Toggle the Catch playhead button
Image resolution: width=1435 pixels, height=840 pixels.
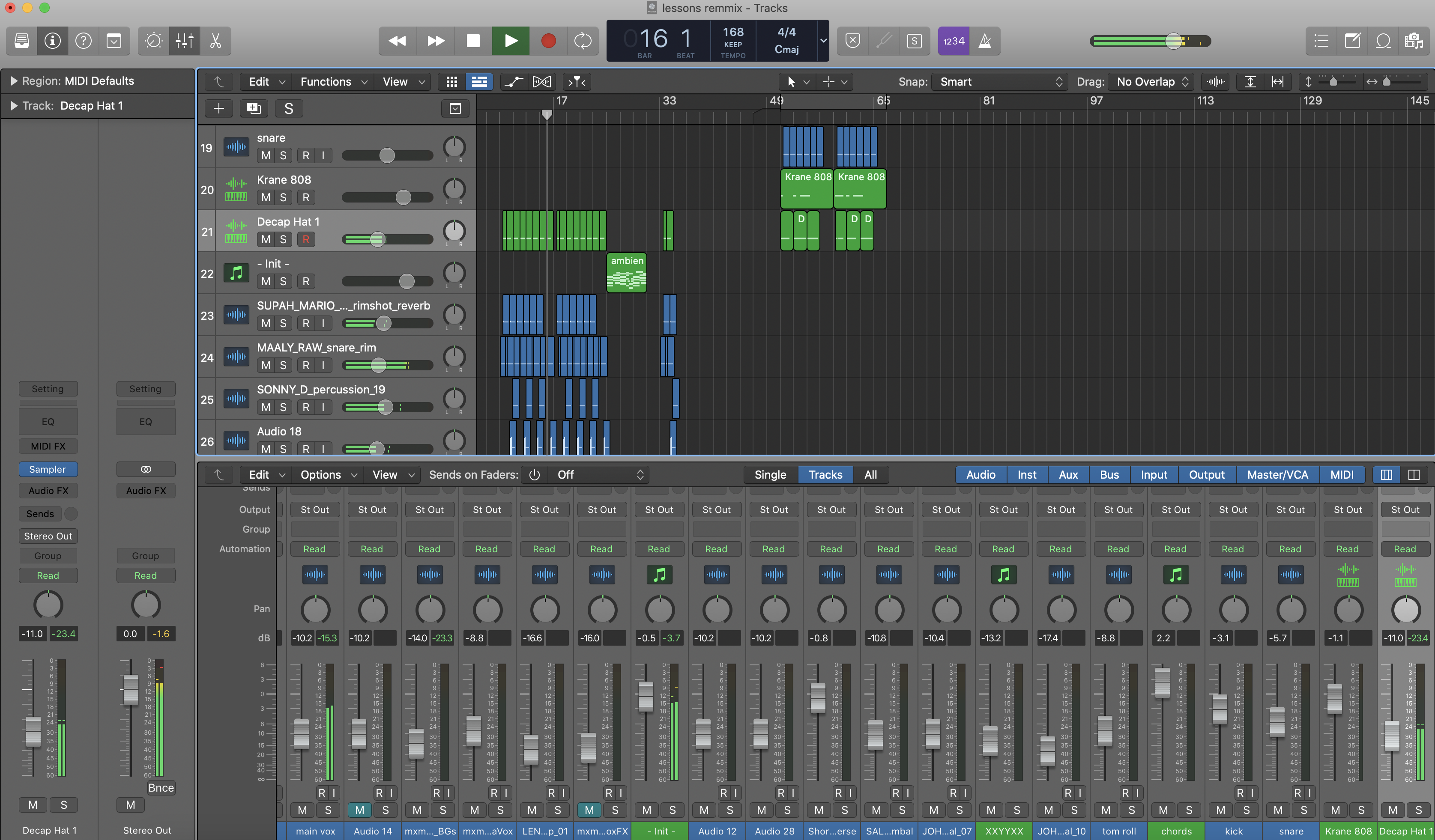click(x=577, y=82)
